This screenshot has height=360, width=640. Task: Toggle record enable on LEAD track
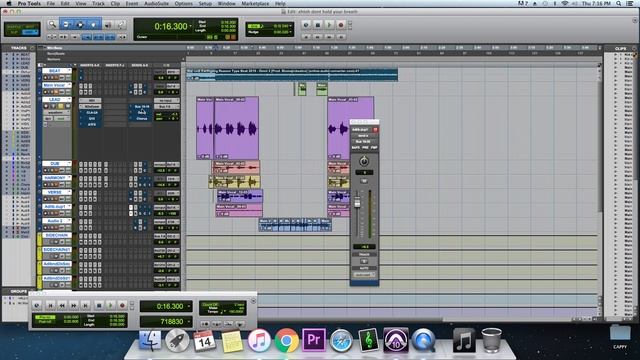click(46, 106)
